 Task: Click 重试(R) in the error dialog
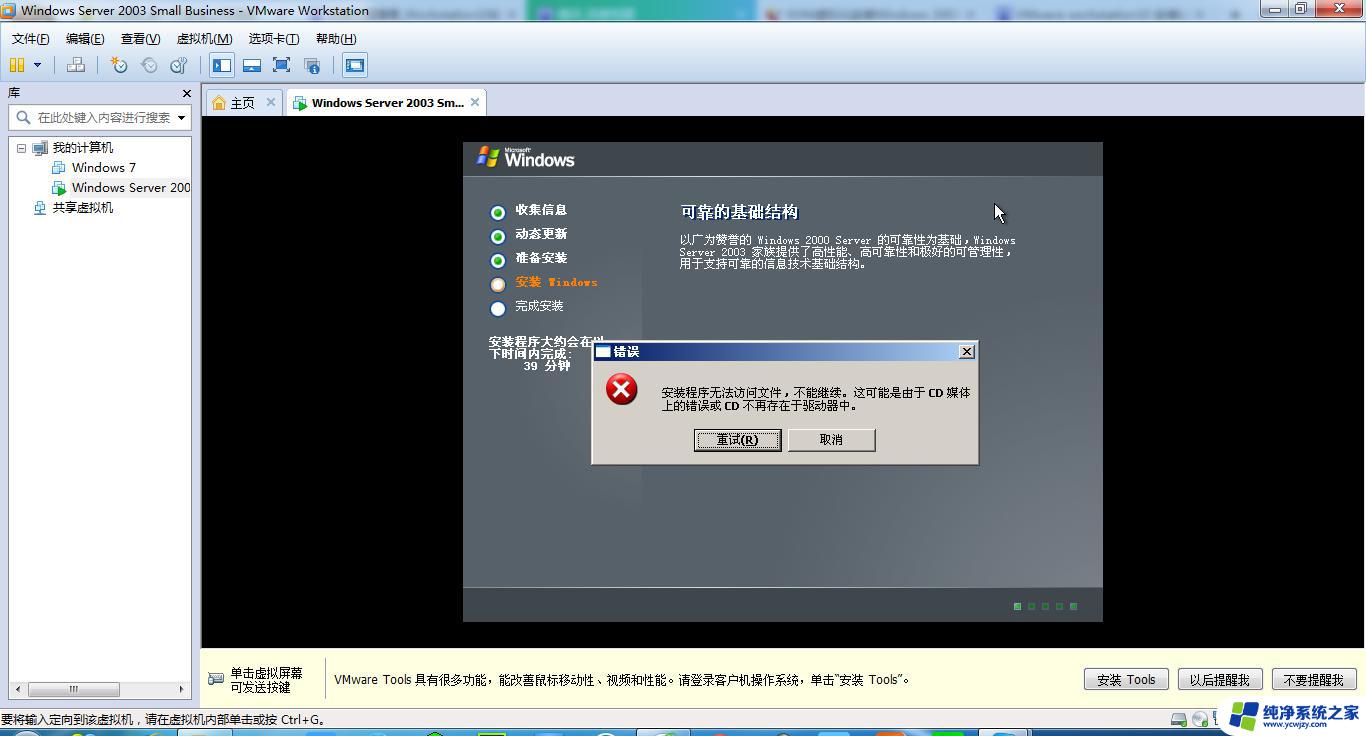738,440
